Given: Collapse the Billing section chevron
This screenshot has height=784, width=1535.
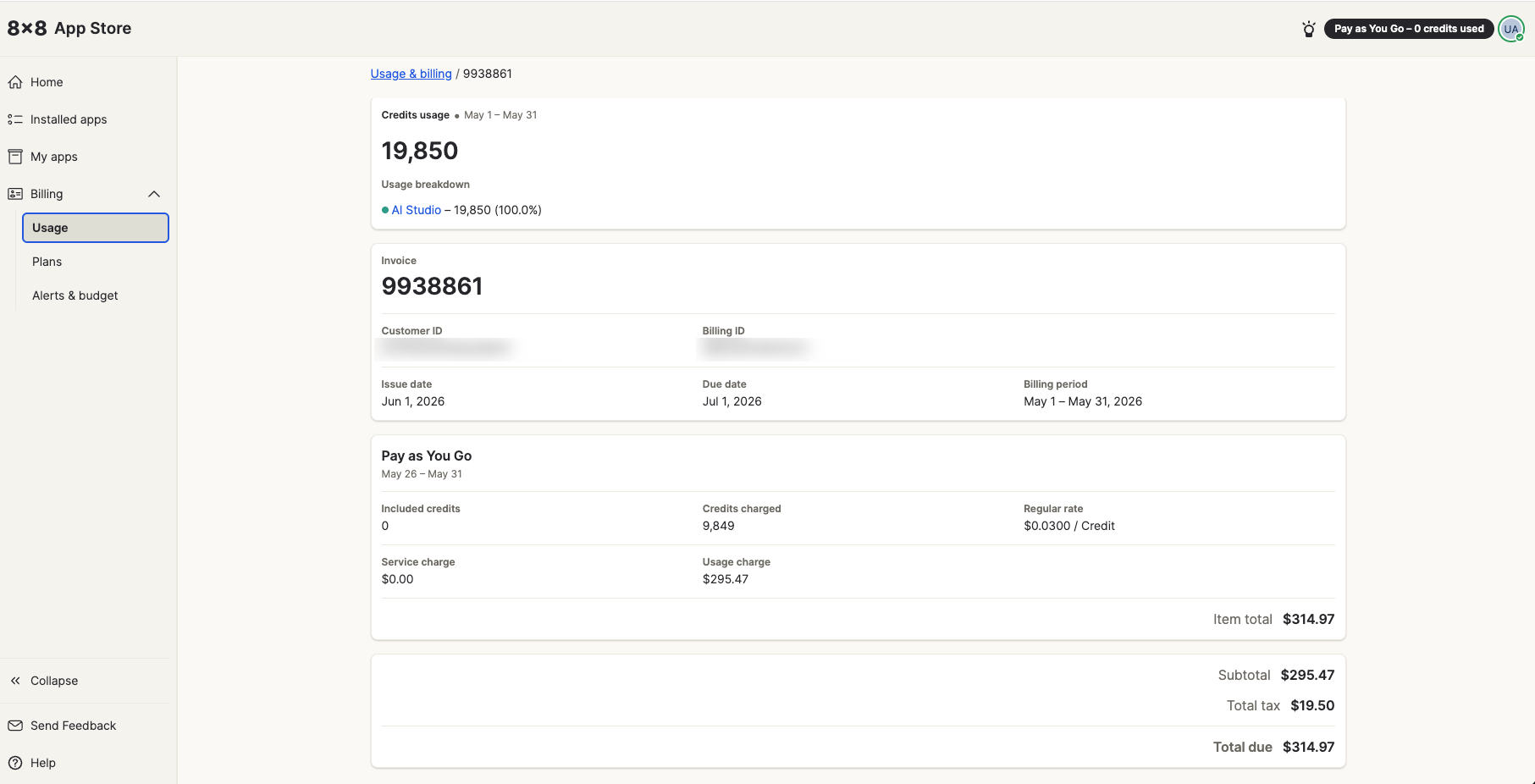Looking at the screenshot, I should (154, 194).
